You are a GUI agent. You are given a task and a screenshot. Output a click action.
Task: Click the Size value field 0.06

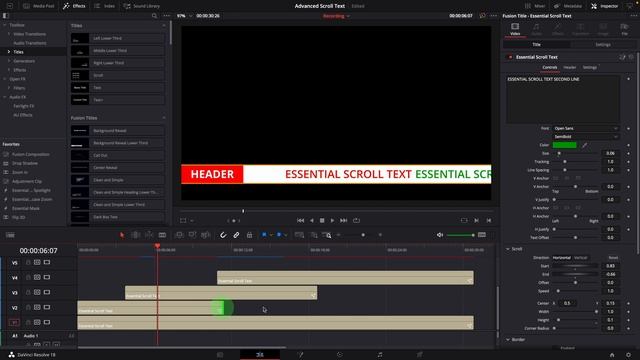click(x=610, y=153)
